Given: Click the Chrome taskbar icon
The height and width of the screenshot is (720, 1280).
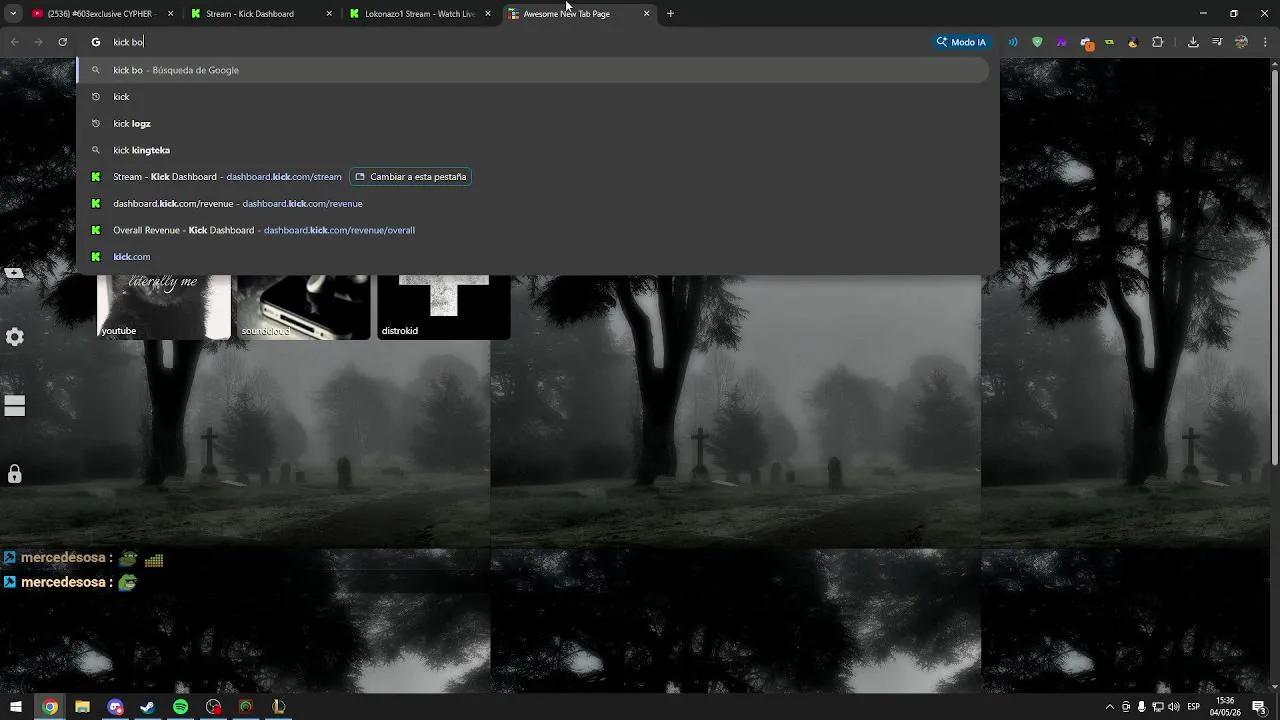Looking at the screenshot, I should click(49, 707).
